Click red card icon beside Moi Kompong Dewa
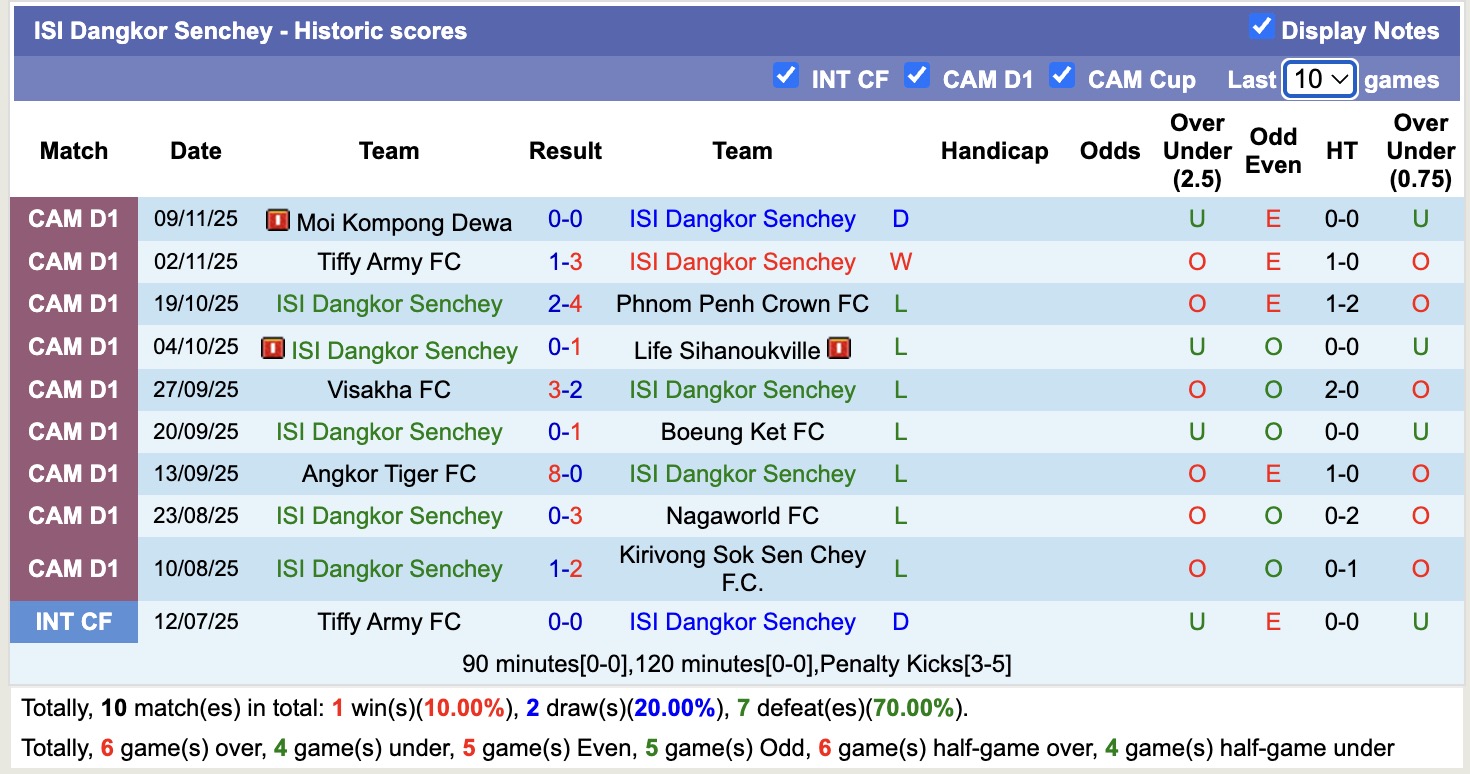 coord(277,221)
